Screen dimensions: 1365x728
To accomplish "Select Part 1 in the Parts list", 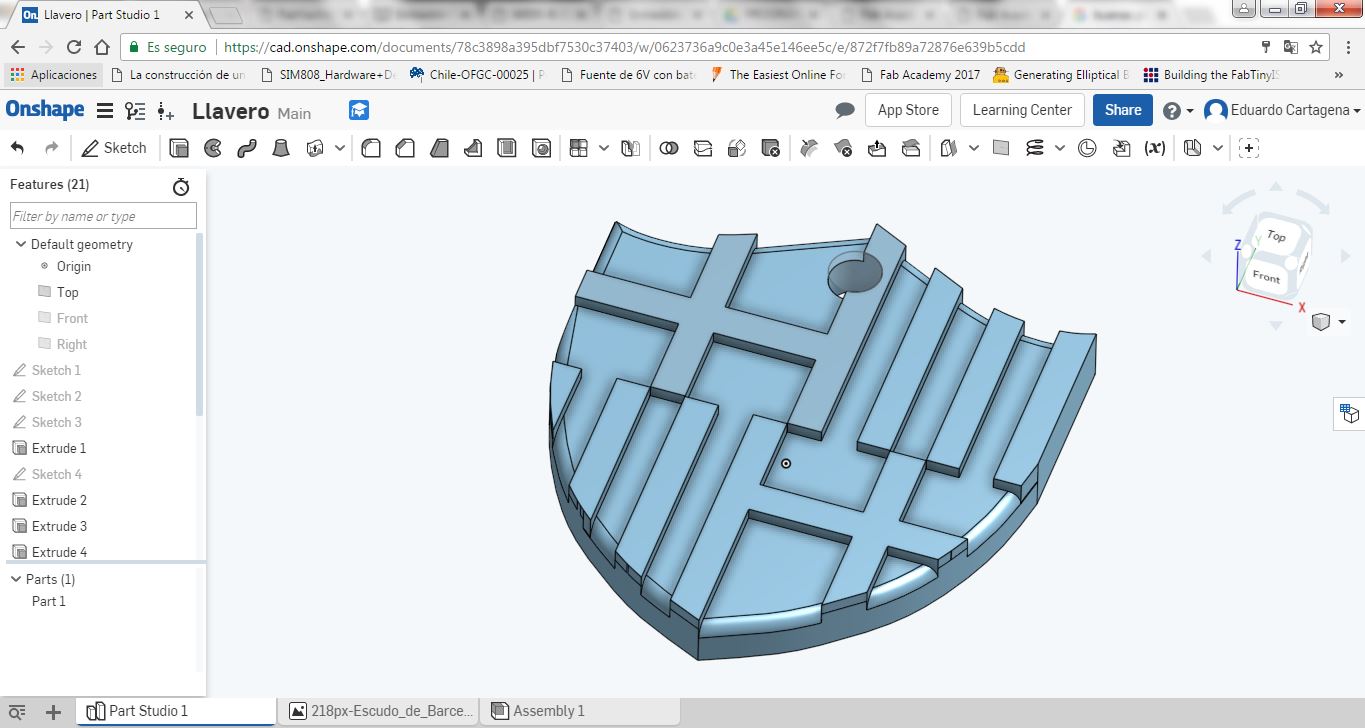I will [49, 601].
